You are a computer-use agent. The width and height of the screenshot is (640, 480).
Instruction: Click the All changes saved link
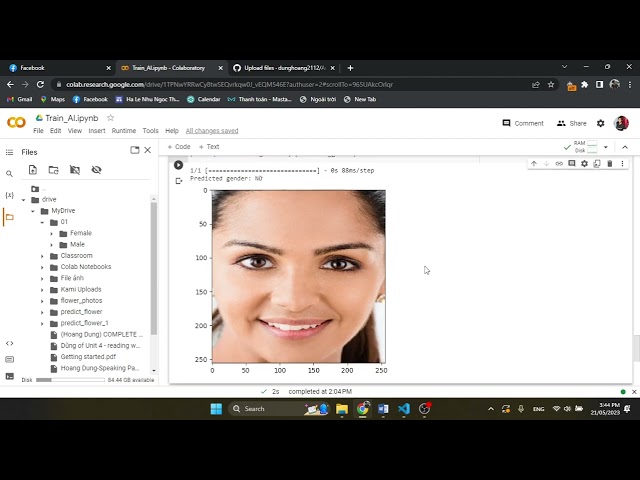(x=212, y=131)
